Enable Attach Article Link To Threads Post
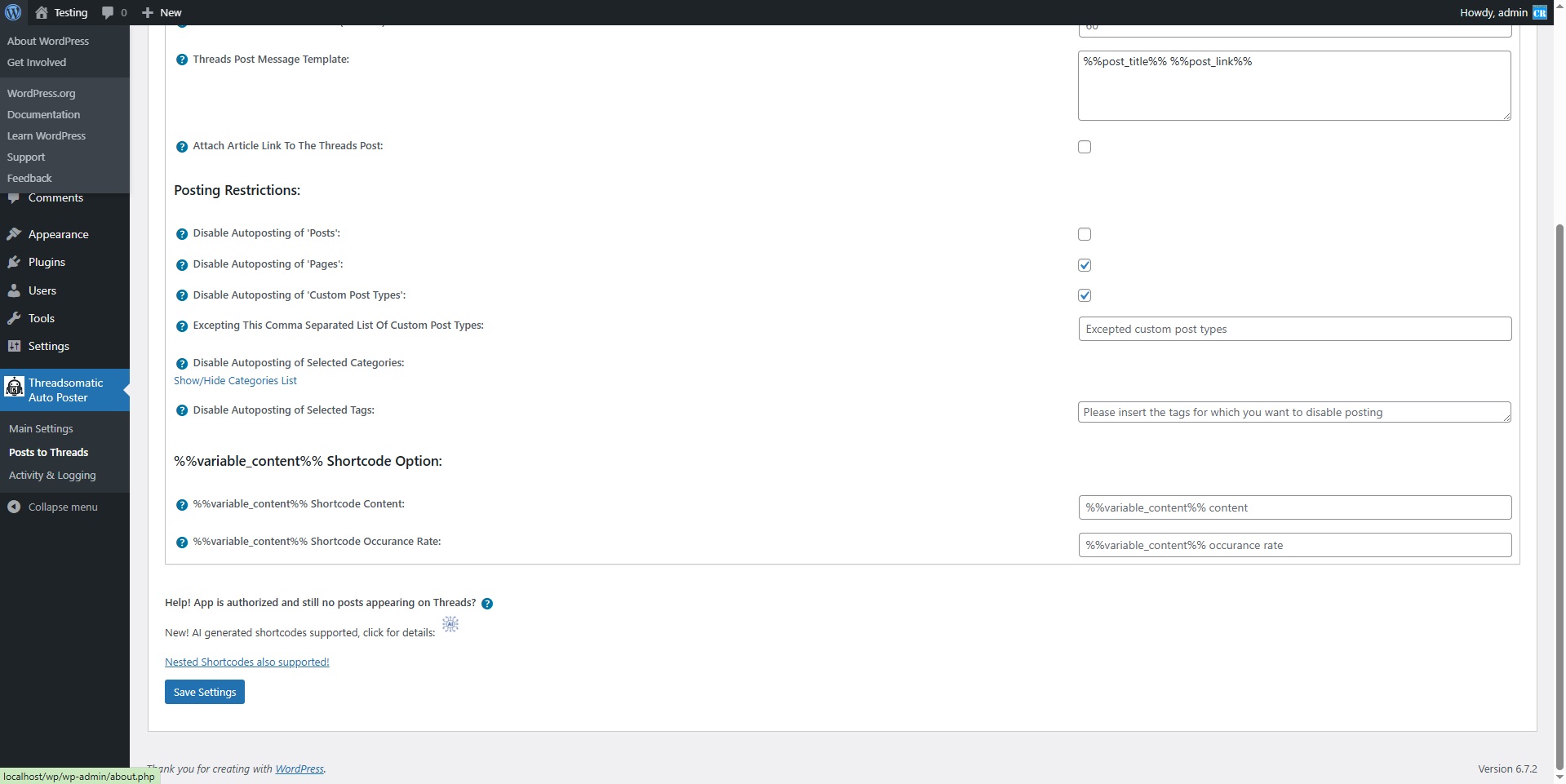The height and width of the screenshot is (784, 1566). pyautogui.click(x=1085, y=147)
